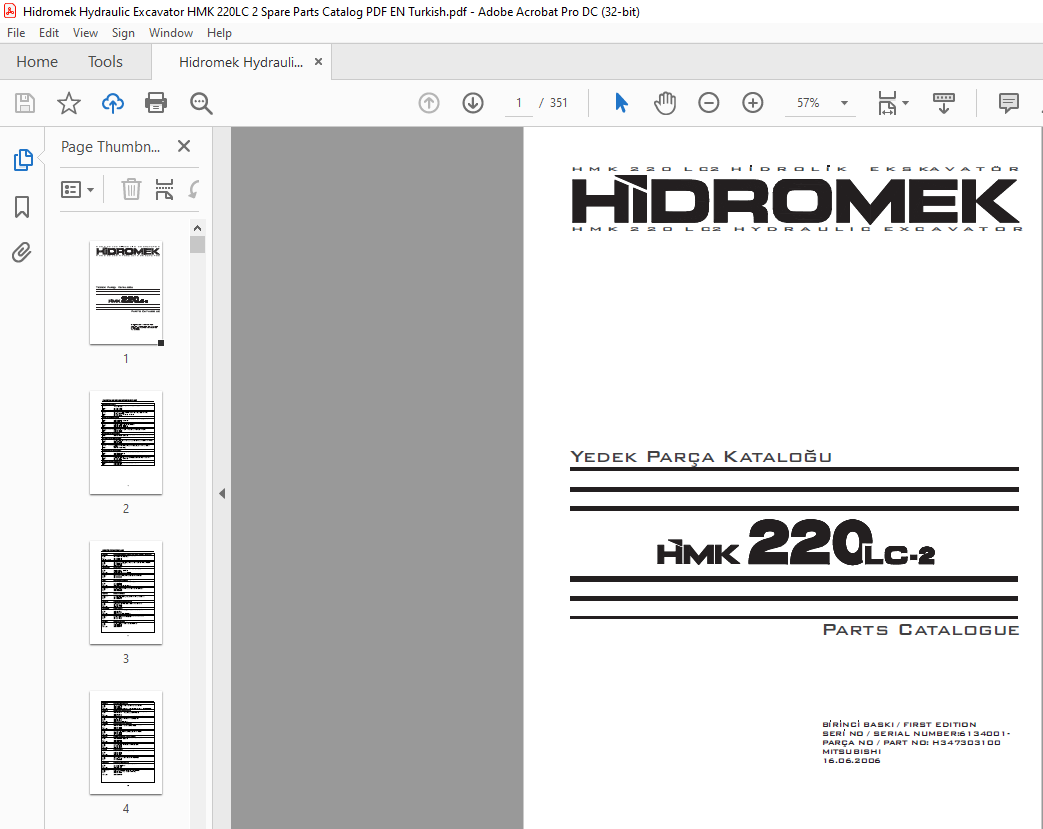Close the Page Thumbnails panel

pos(184,146)
